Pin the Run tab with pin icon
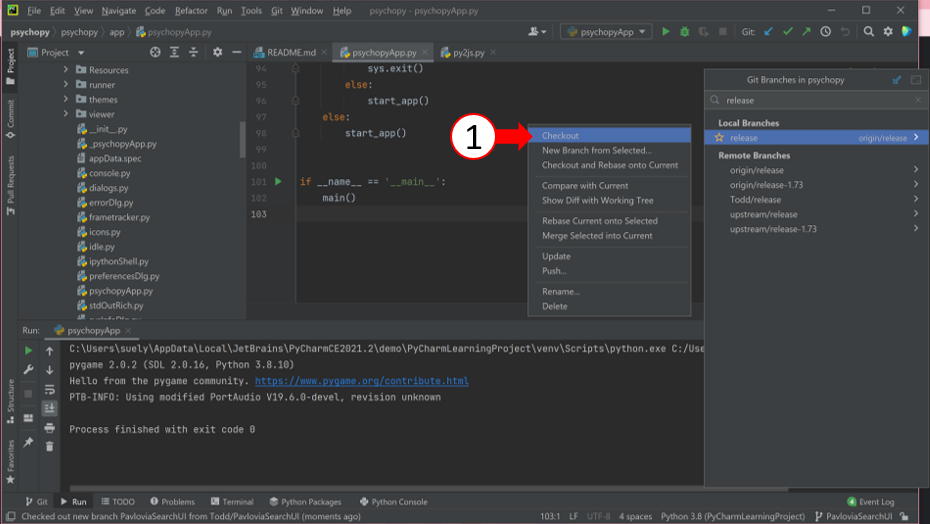This screenshot has height=524, width=930. pyautogui.click(x=28, y=442)
